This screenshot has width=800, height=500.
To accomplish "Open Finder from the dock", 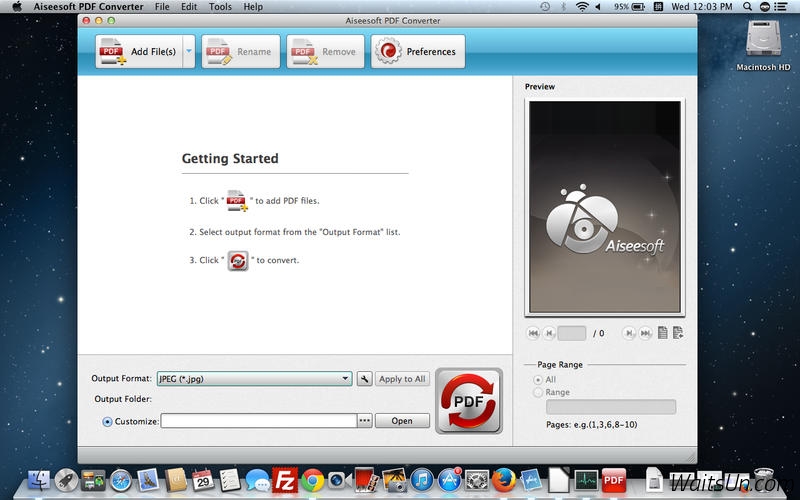I will 38,481.
